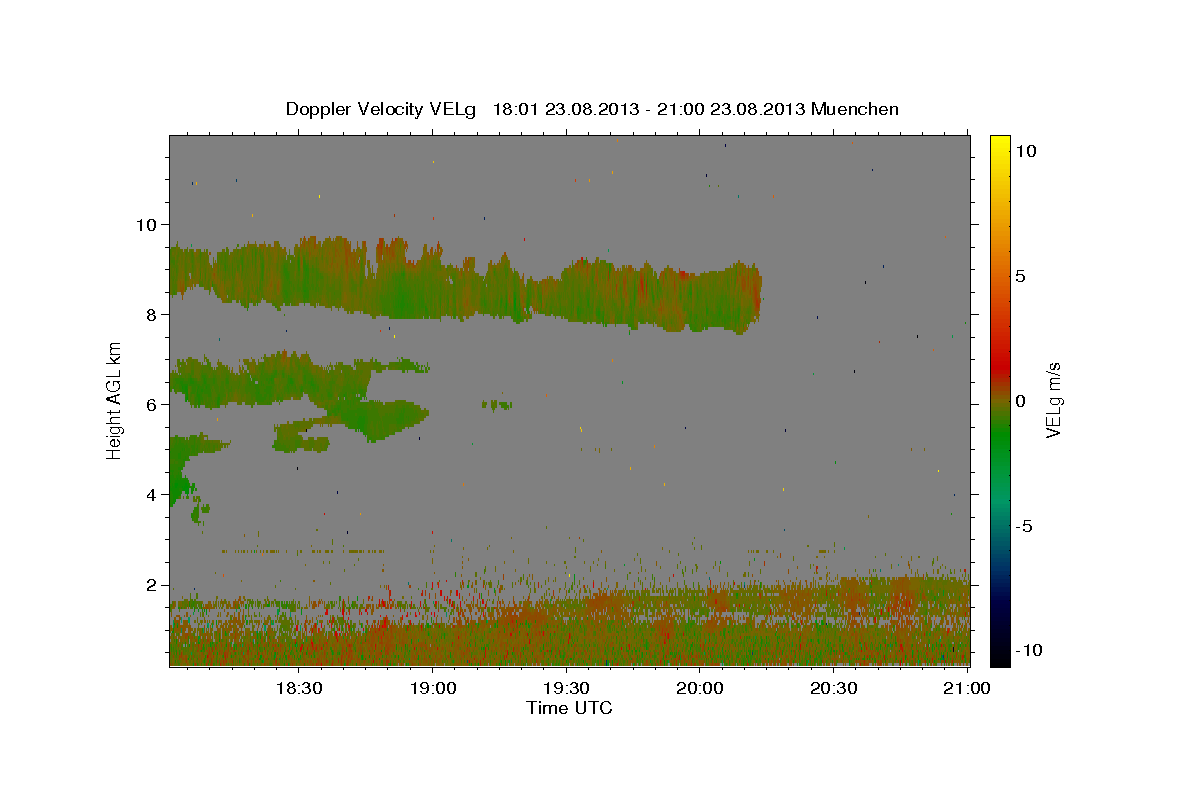Image resolution: width=1200 pixels, height=800 pixels.
Task: Click the height axis label 6
Action: click(x=151, y=404)
